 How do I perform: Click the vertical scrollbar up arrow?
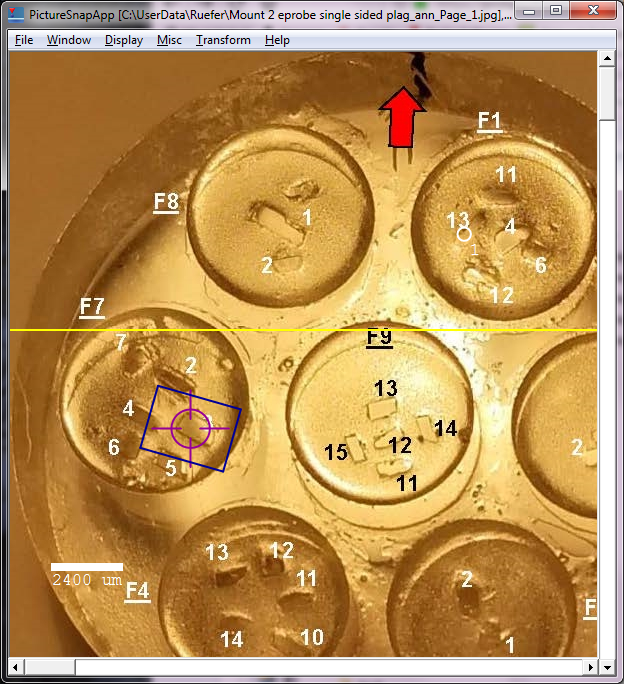point(605,60)
